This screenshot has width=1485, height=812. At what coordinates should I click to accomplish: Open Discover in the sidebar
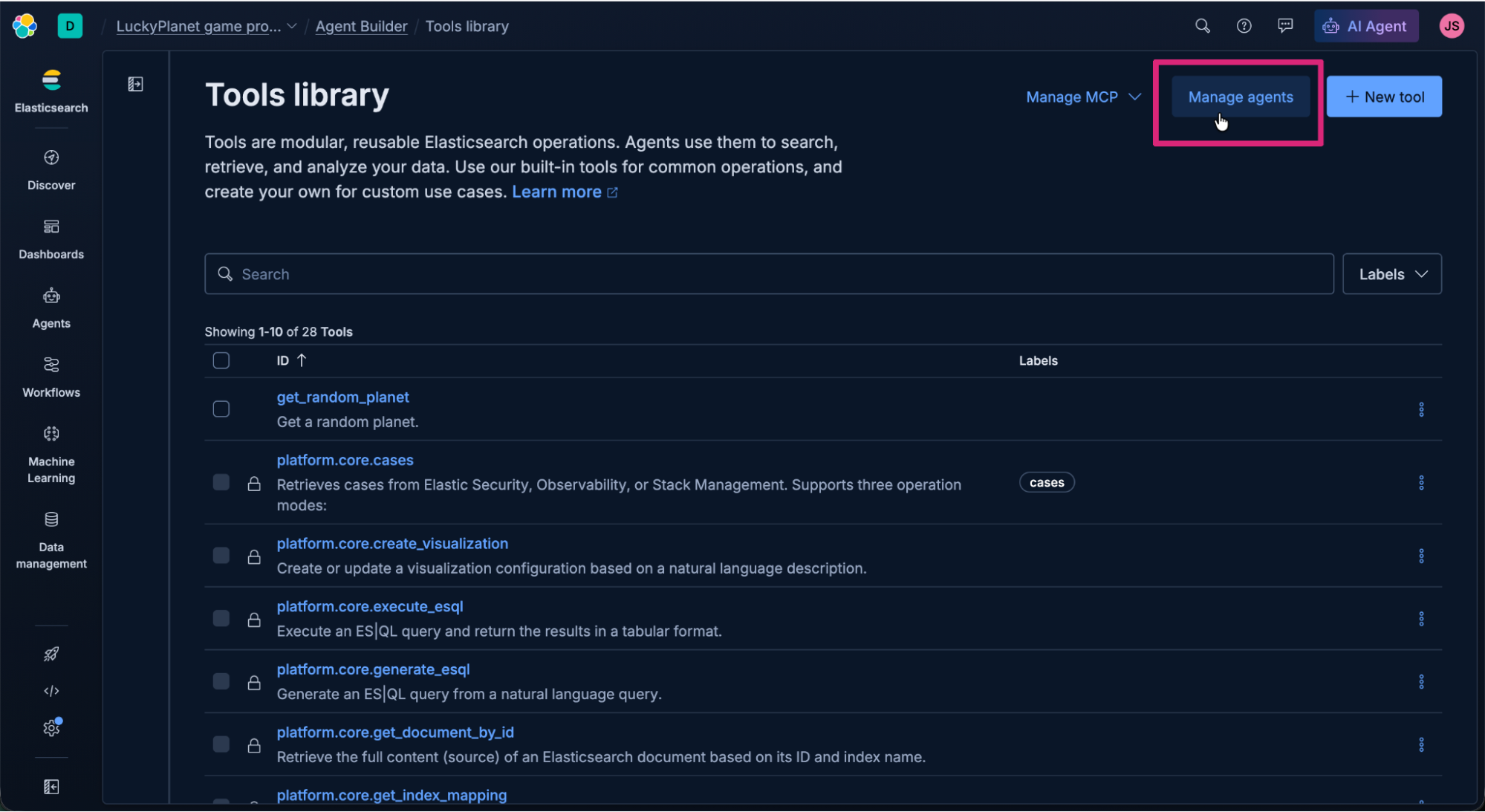click(x=51, y=170)
